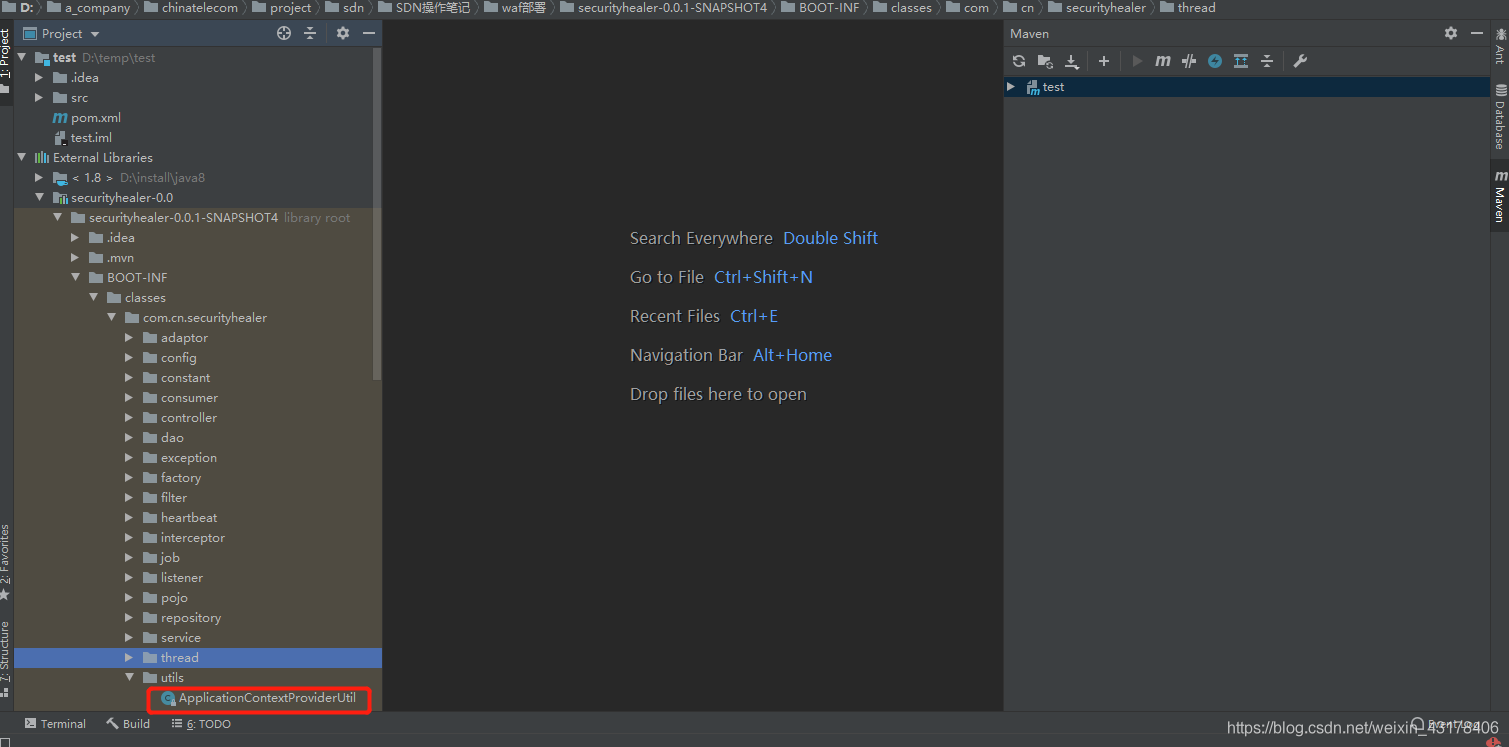Select the repository package

191,618
